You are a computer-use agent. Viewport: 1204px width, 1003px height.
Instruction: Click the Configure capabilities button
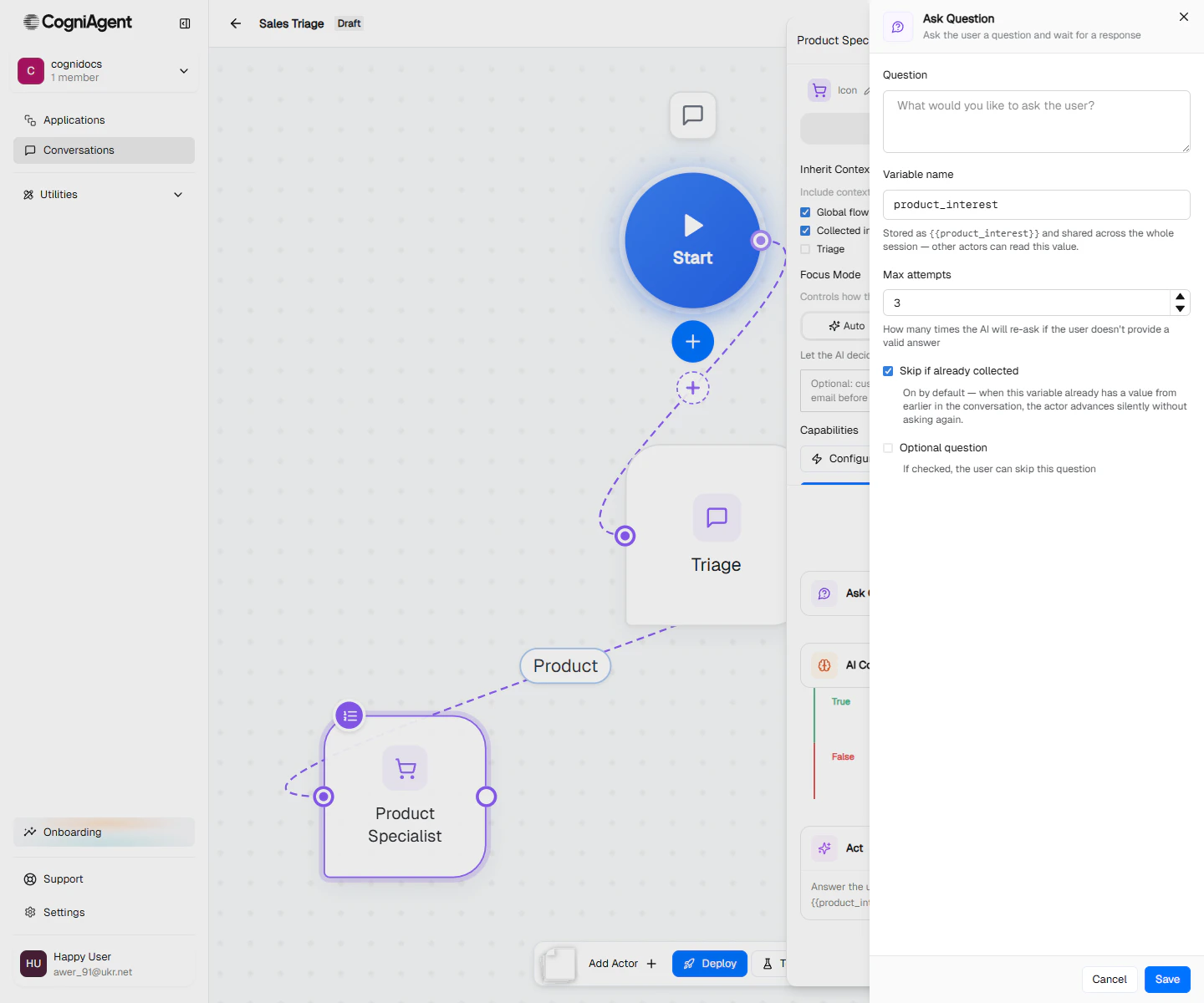(836, 459)
